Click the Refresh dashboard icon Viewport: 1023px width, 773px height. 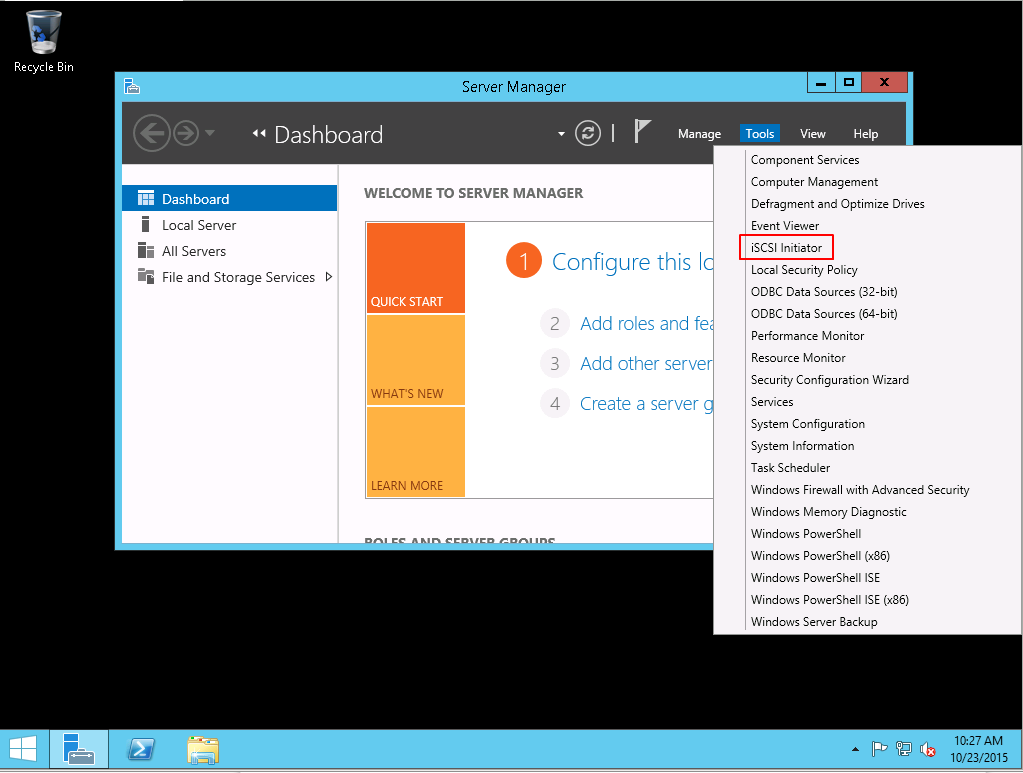pyautogui.click(x=589, y=134)
